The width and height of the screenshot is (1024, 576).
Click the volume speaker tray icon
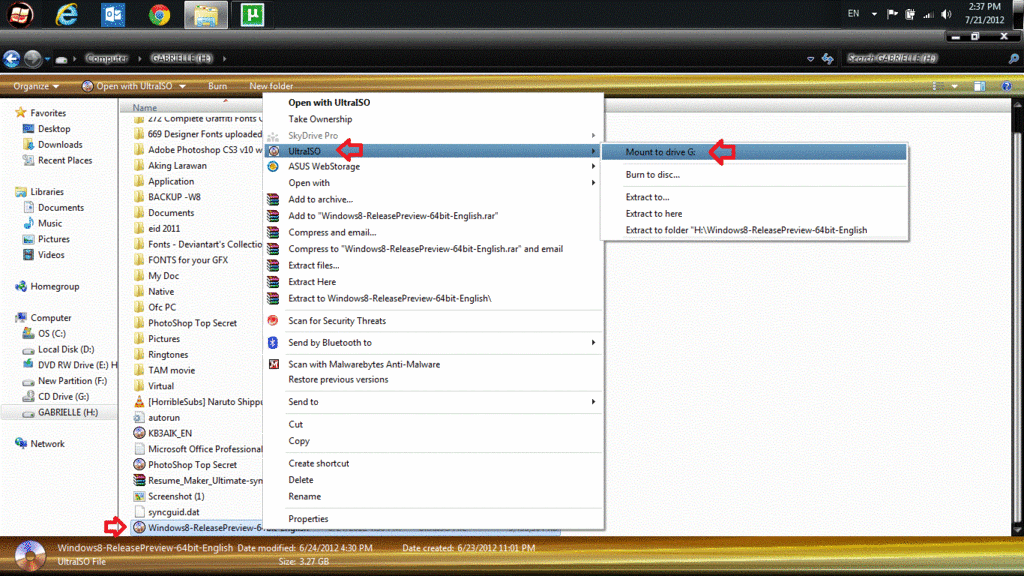point(946,14)
